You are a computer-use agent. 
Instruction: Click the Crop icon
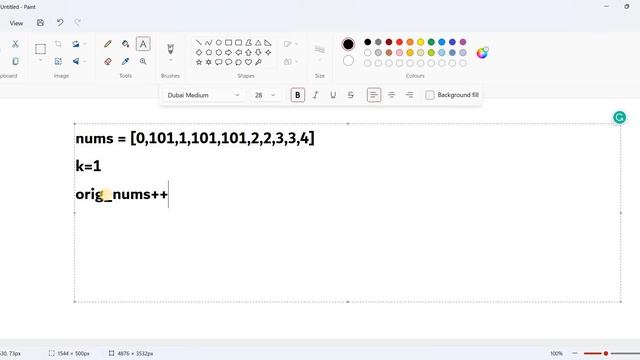[58, 44]
